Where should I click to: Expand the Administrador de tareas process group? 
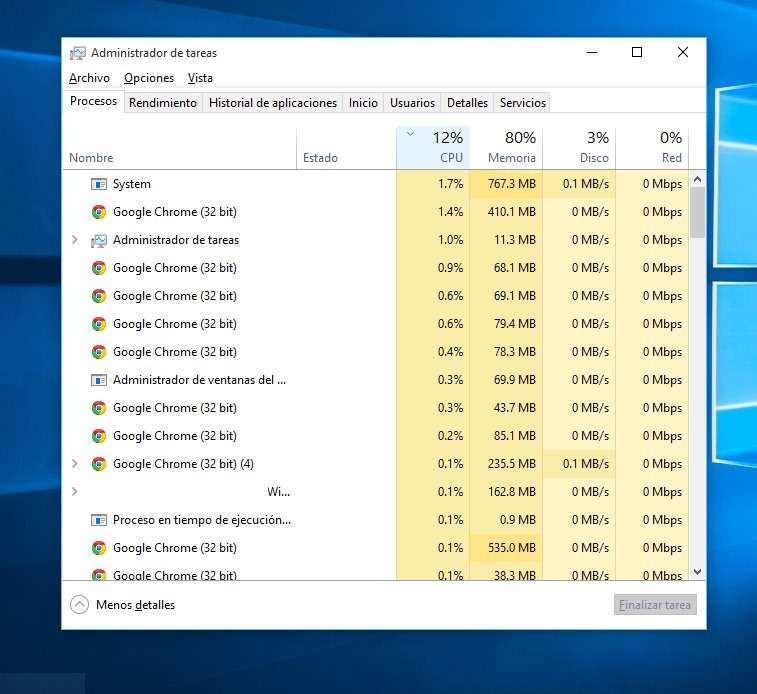(x=75, y=239)
